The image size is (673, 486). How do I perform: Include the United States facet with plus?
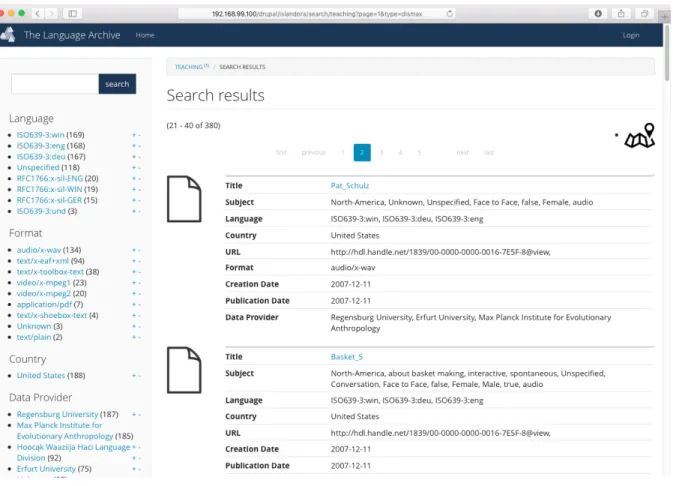click(x=133, y=376)
